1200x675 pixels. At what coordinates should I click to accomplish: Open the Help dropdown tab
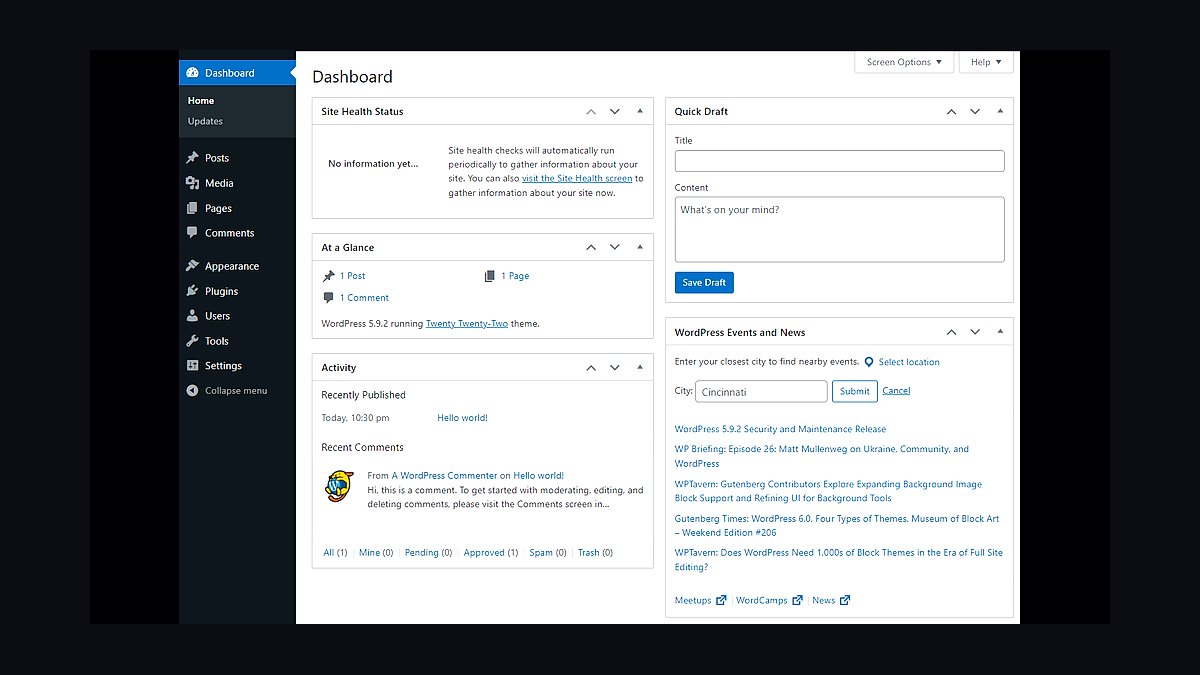tap(986, 62)
